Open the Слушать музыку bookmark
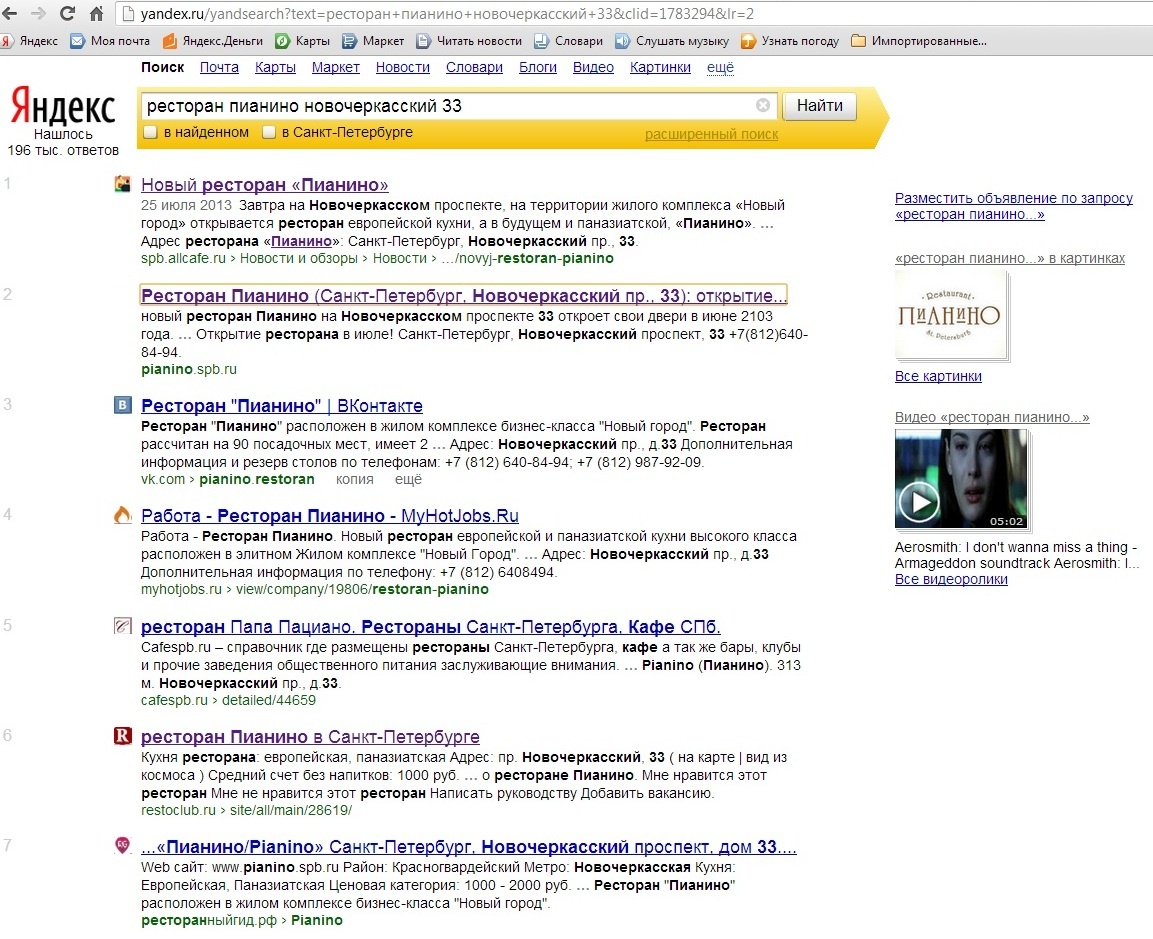The height and width of the screenshot is (939, 1153). (x=672, y=41)
